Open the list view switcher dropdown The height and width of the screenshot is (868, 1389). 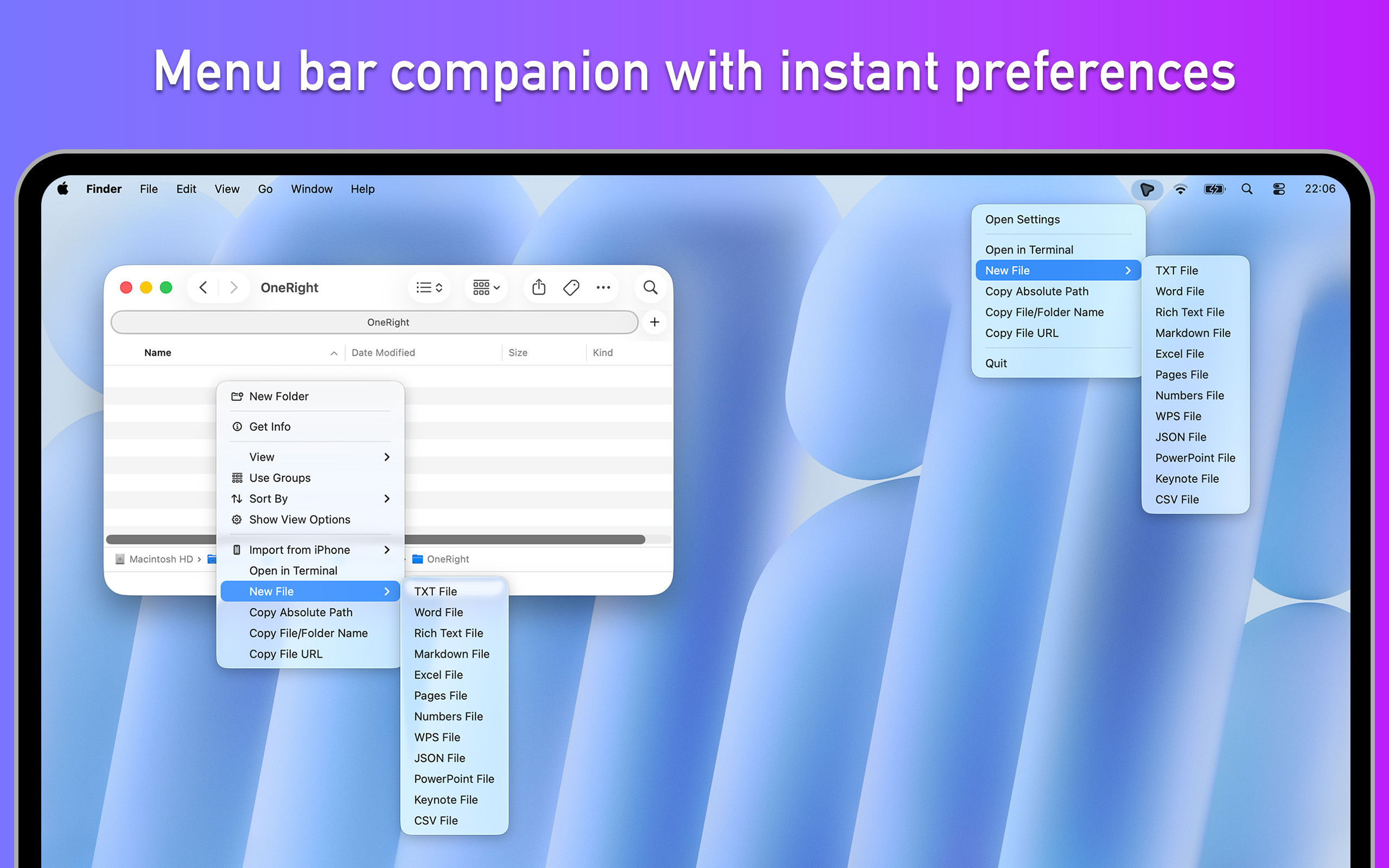tap(429, 287)
